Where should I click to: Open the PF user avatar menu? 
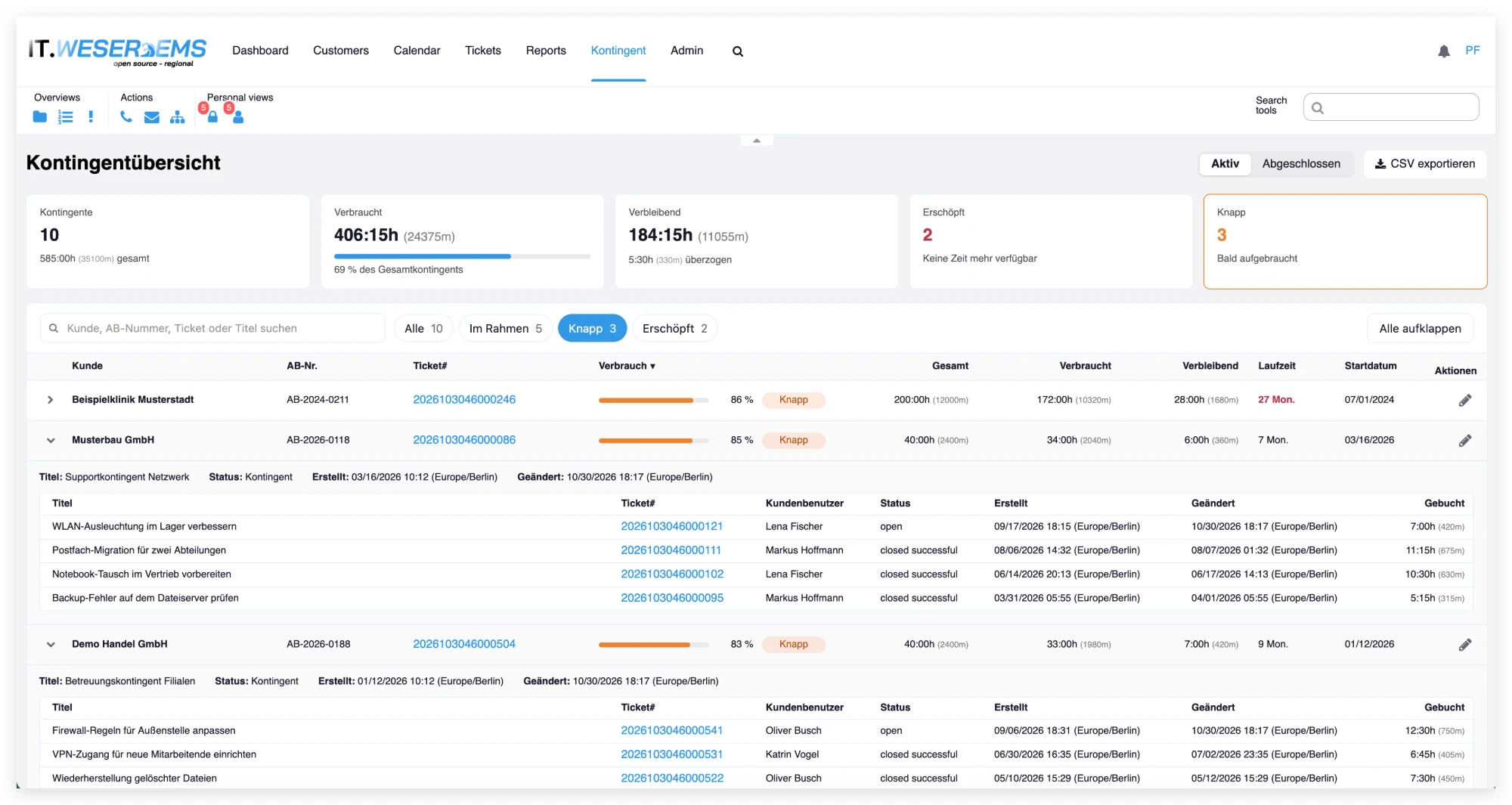tap(1473, 51)
